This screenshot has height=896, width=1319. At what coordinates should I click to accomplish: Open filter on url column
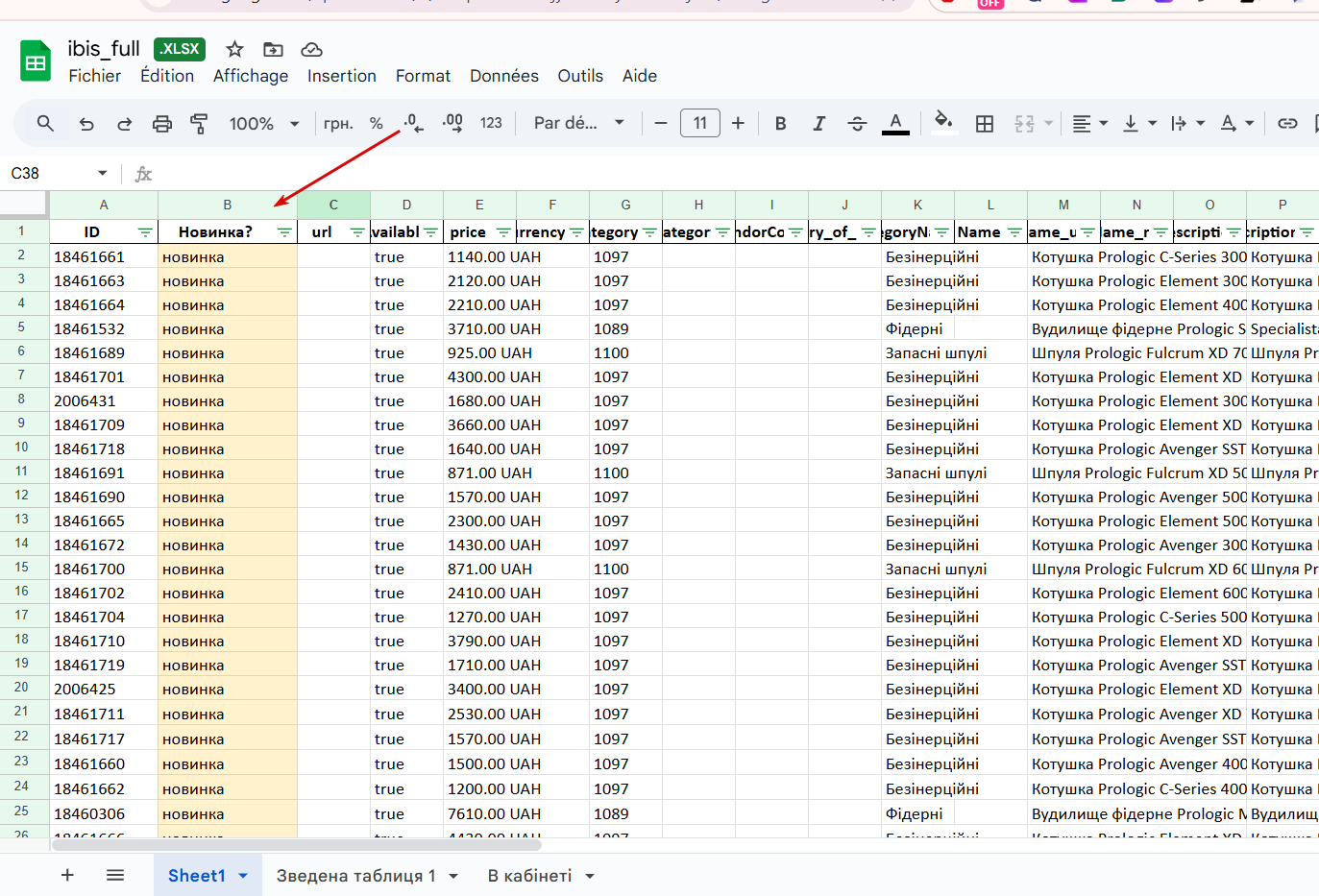click(x=357, y=232)
